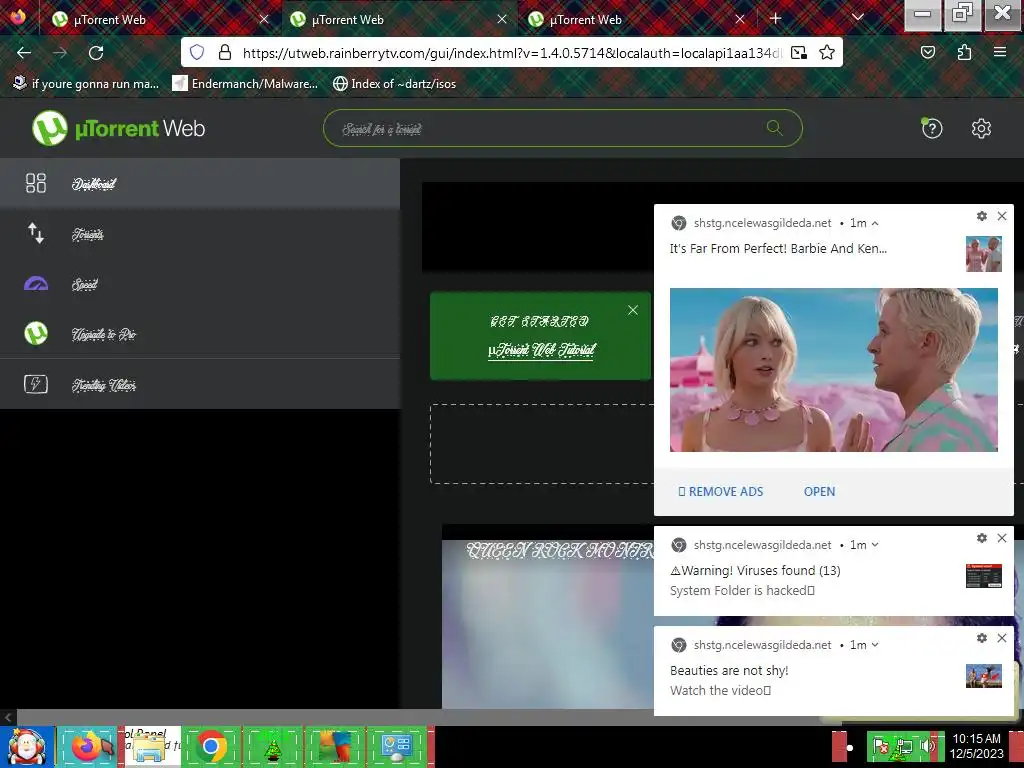This screenshot has height=768, width=1024.
Task: Open the Dashboard sidebar item
Action: pos(200,184)
